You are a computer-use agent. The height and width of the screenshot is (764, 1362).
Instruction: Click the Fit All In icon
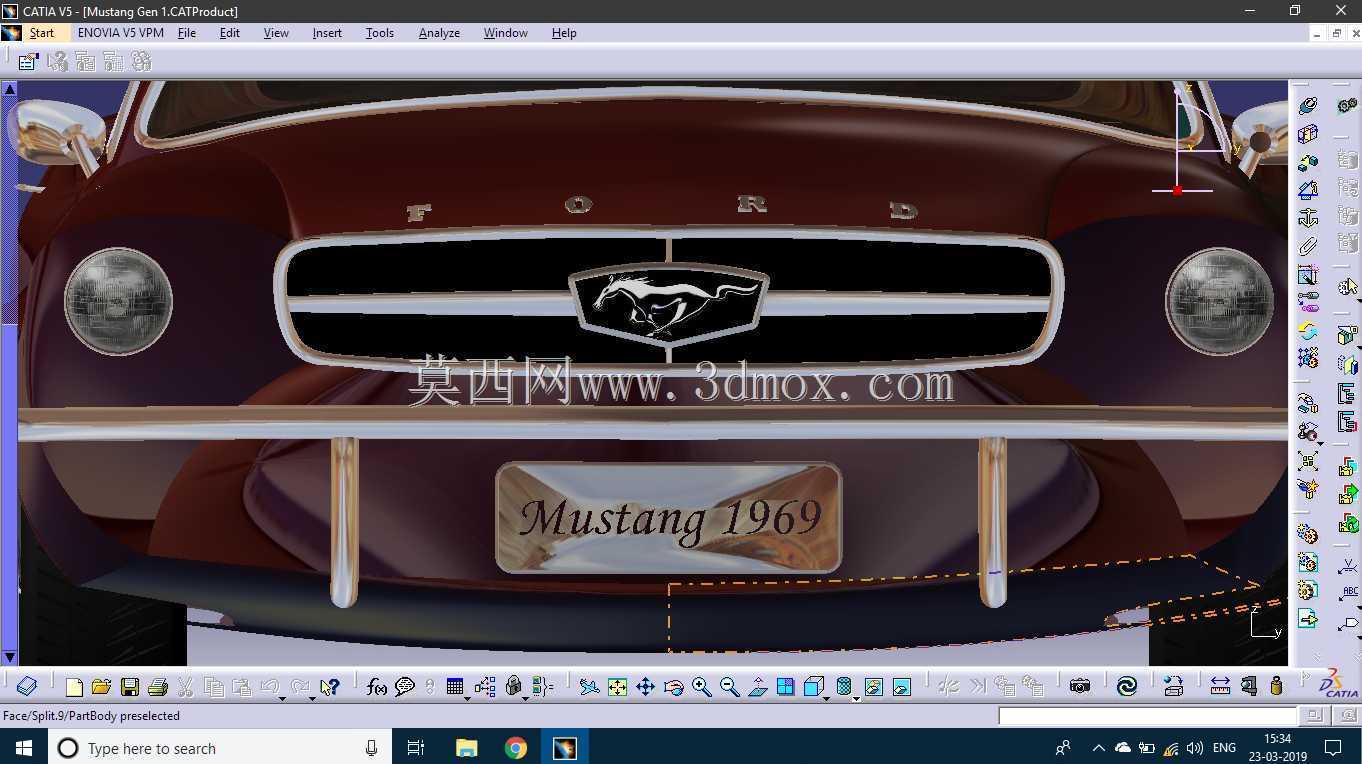[x=617, y=687]
